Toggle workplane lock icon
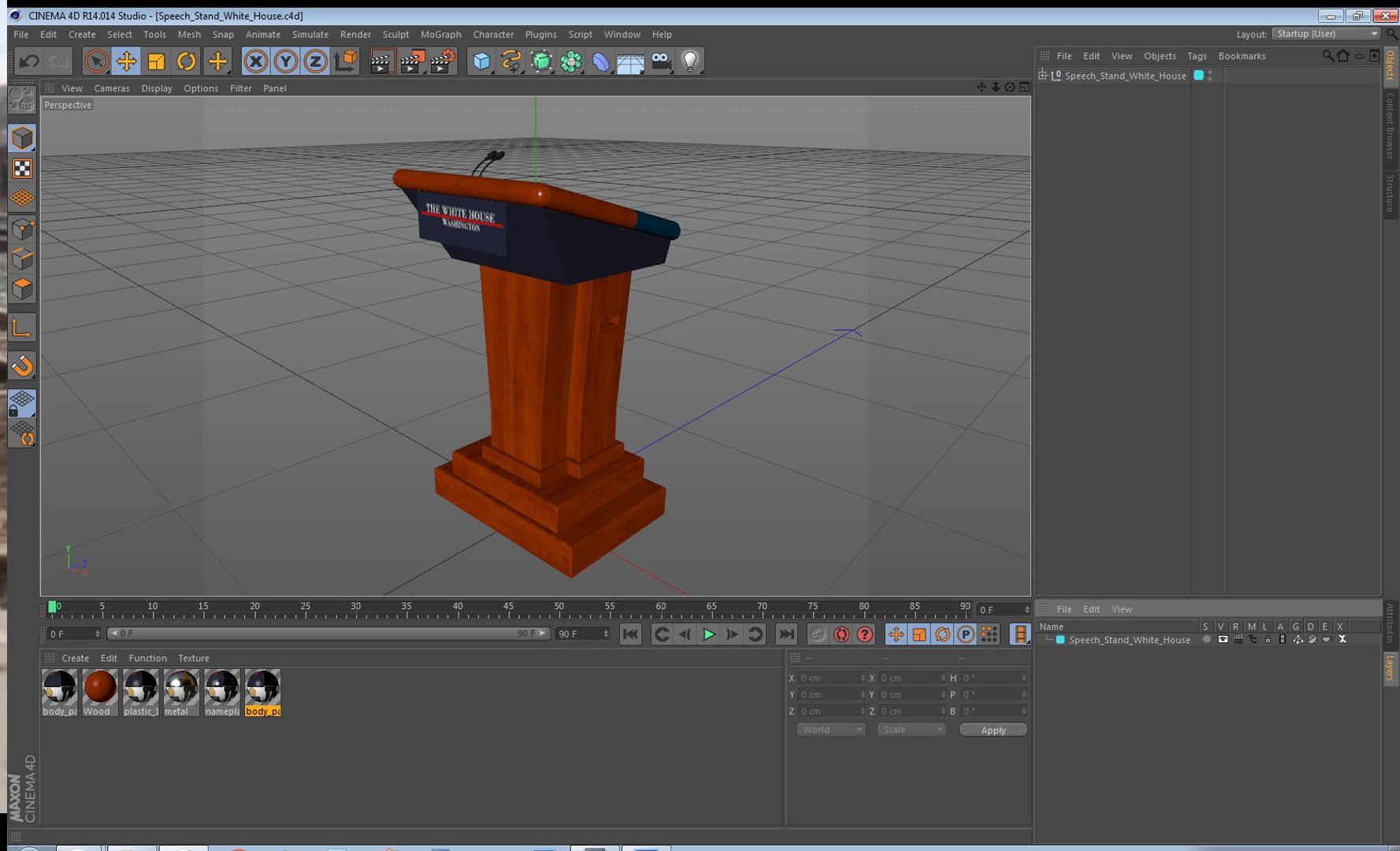1400x851 pixels. tap(22, 403)
